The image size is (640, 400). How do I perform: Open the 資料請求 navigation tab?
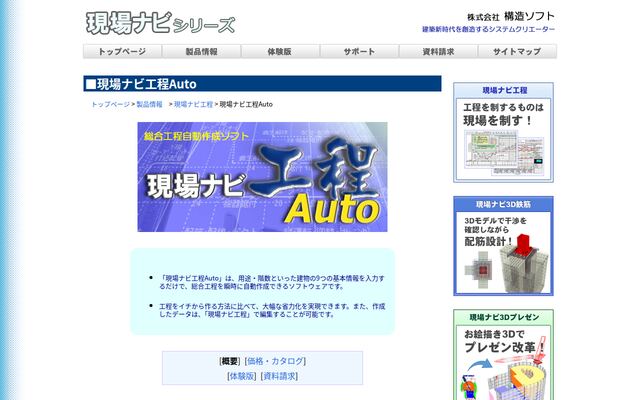(x=438, y=51)
